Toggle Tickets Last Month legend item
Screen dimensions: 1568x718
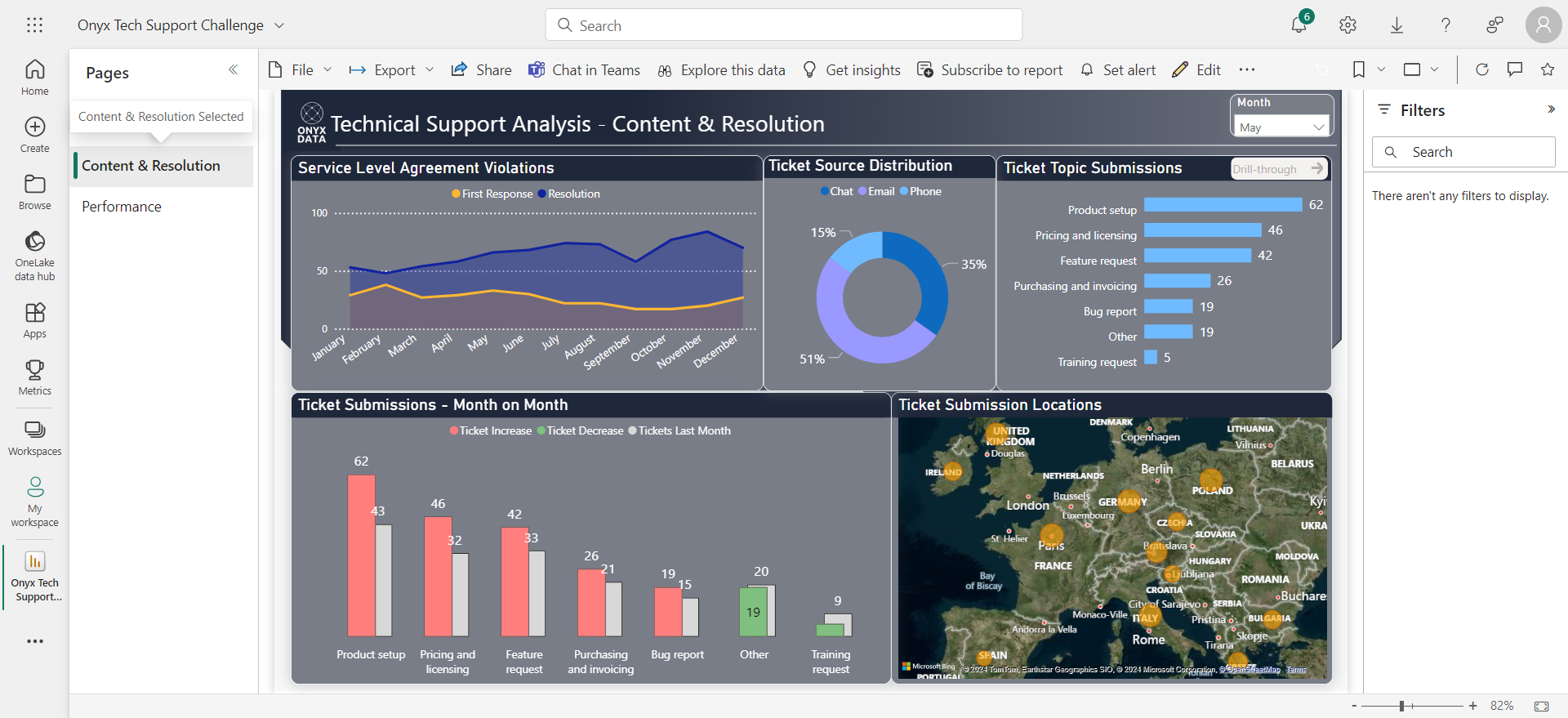(x=679, y=430)
